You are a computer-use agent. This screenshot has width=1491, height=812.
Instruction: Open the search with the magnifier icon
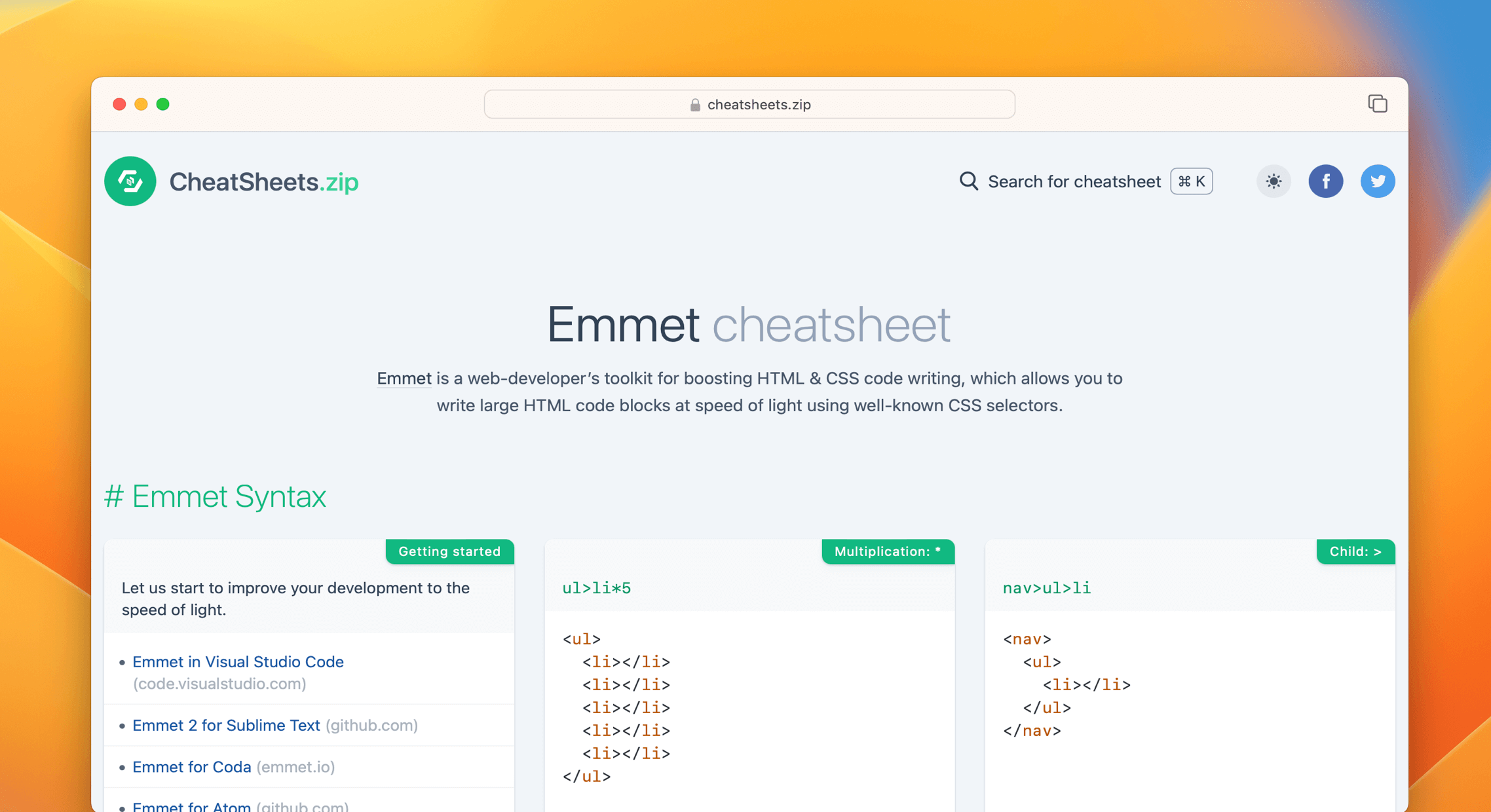[968, 181]
